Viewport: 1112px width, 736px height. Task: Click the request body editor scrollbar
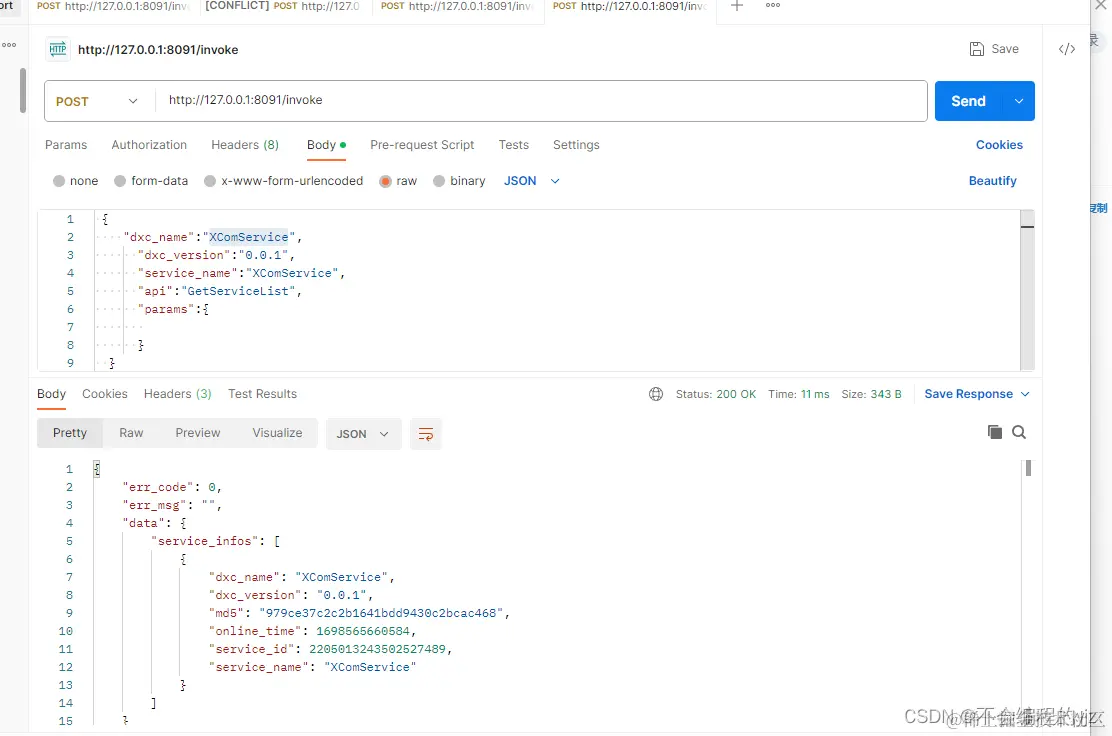click(x=1027, y=290)
